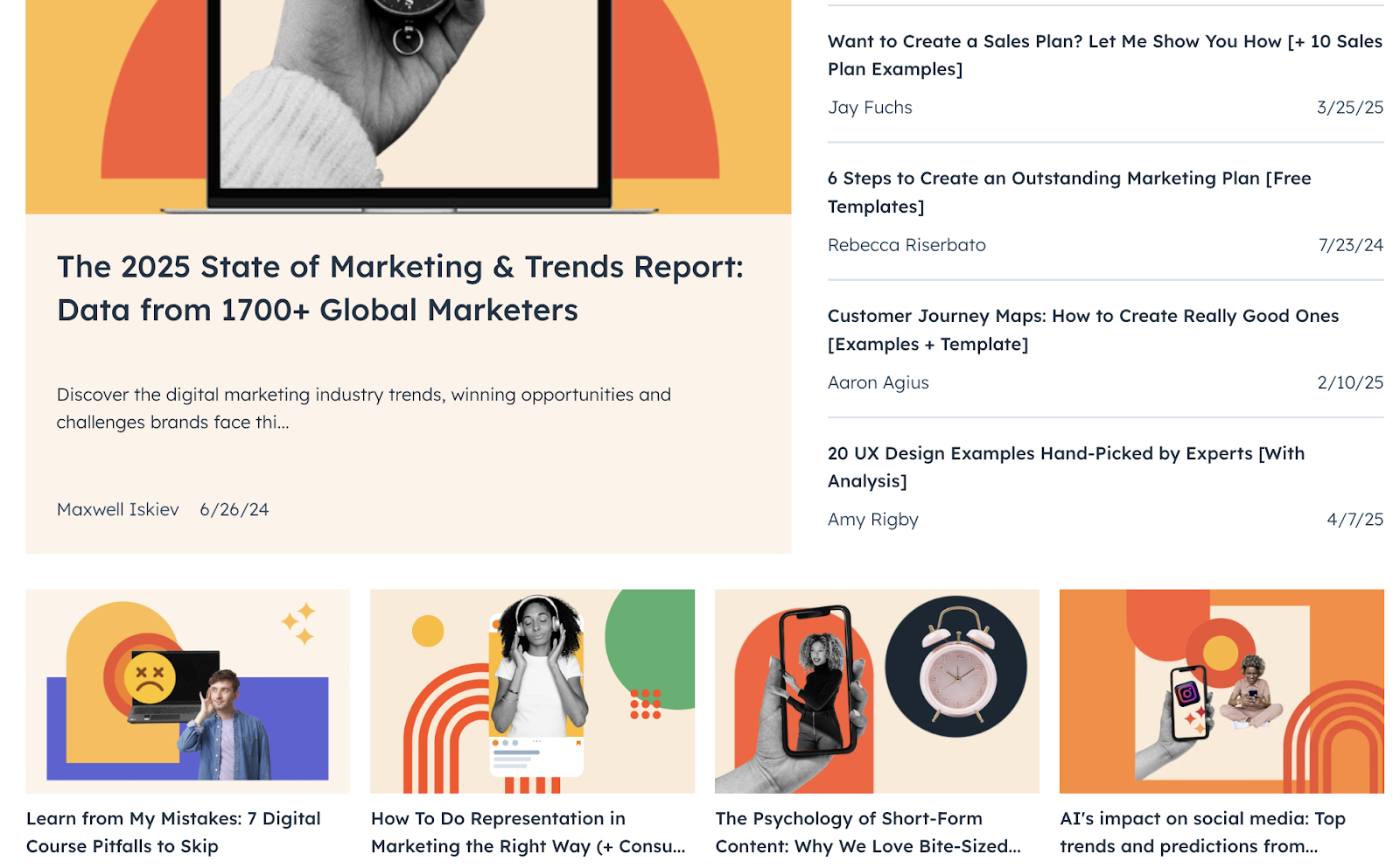This screenshot has width=1400, height=868.
Task: Read How To Do Representation in Marketing
Action: [x=528, y=832]
